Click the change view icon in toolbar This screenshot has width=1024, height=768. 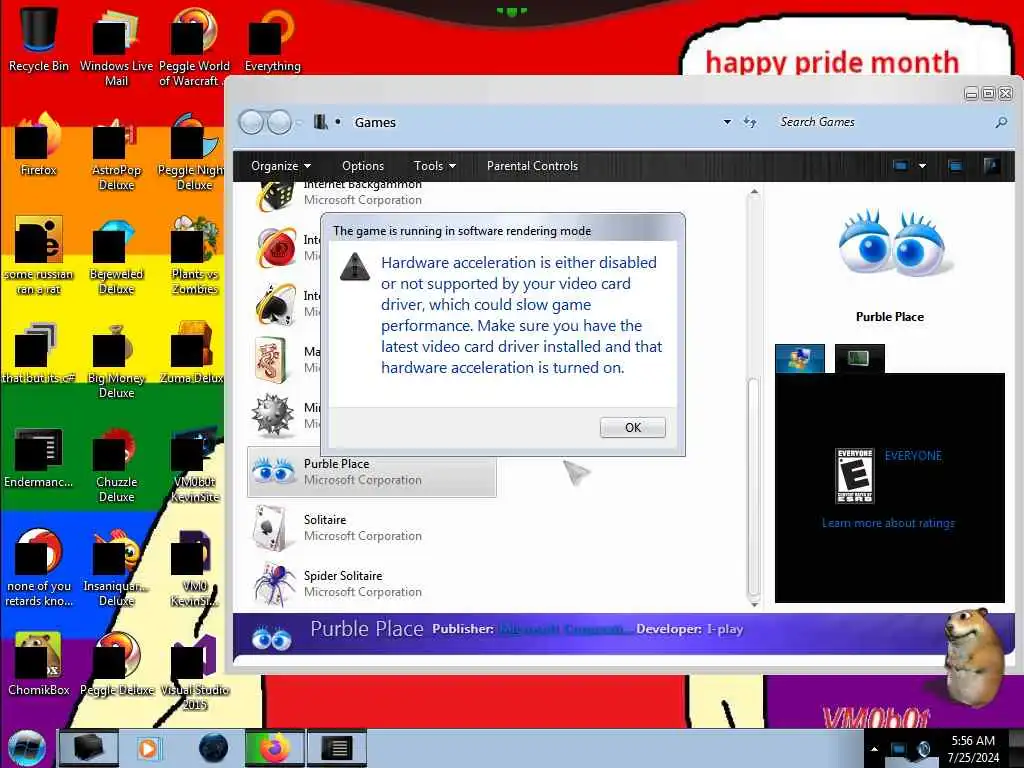tap(900, 166)
